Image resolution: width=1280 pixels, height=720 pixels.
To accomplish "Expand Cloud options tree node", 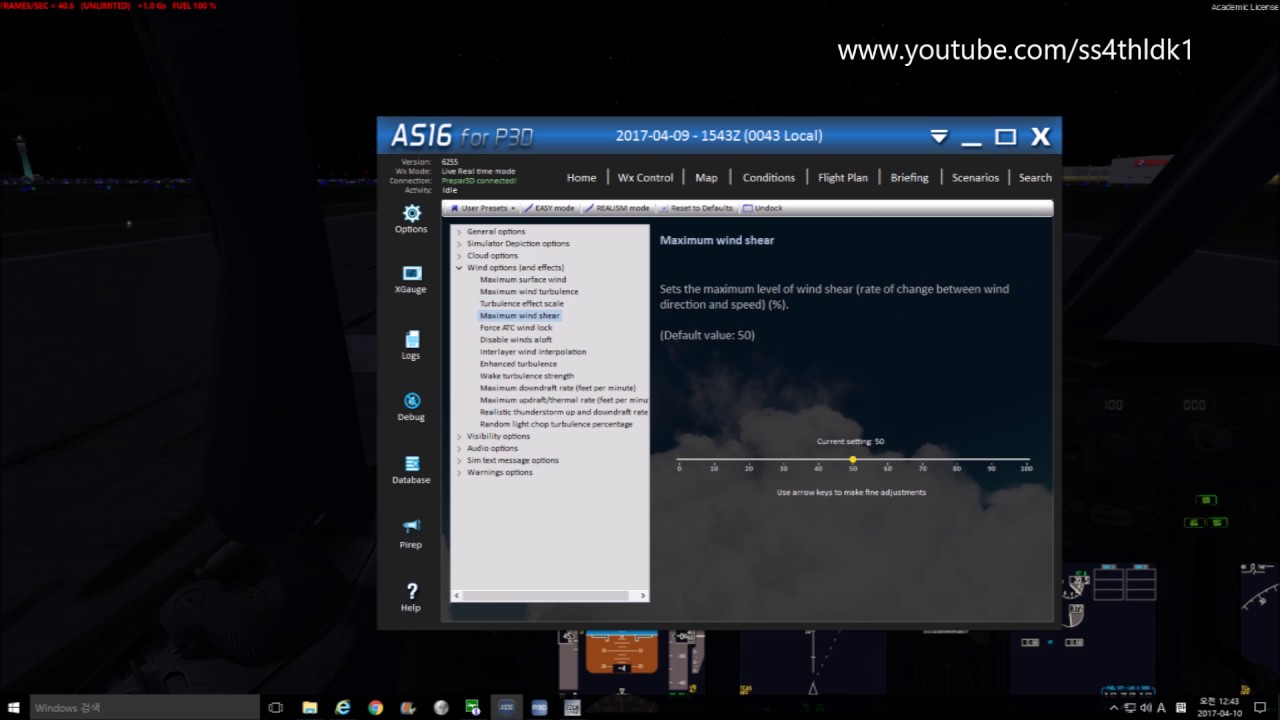I will click(x=459, y=256).
